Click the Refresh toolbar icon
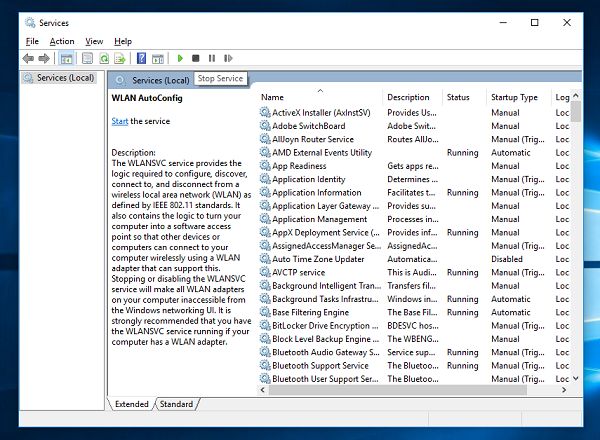 [x=104, y=59]
